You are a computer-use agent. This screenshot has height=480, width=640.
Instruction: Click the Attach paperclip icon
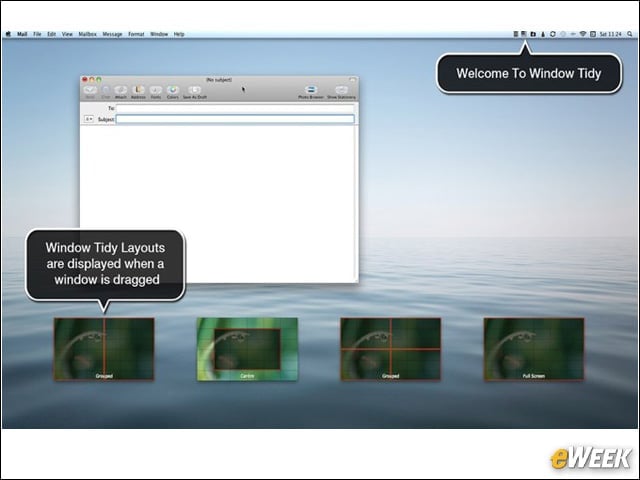(x=120, y=92)
